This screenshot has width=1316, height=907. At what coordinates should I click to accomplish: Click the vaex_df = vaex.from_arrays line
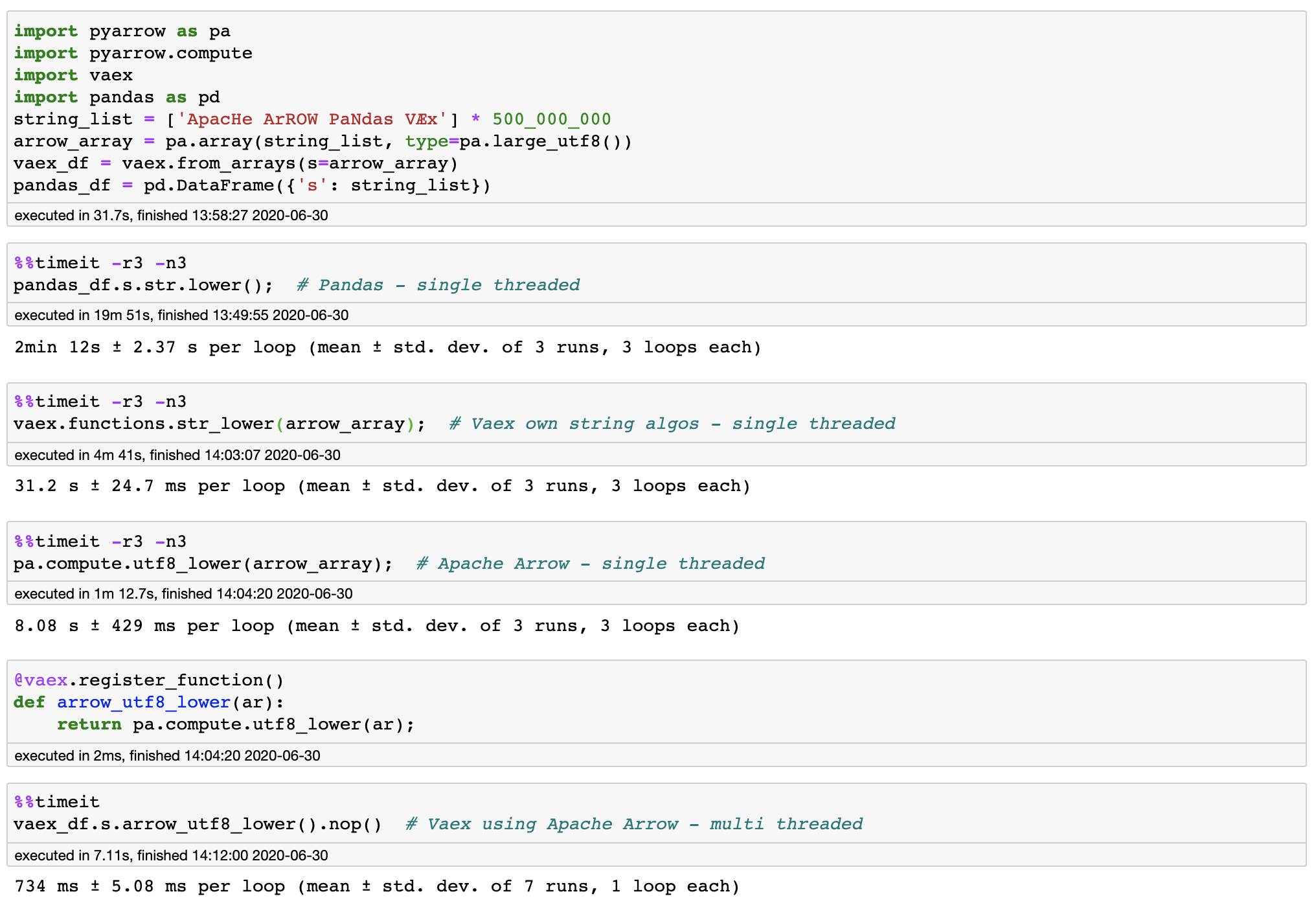(x=236, y=163)
